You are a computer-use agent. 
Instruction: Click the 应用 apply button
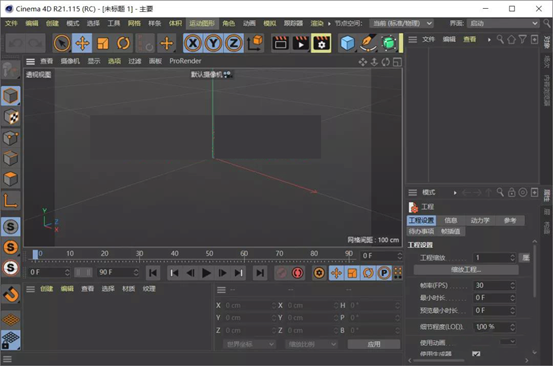pyautogui.click(x=374, y=344)
